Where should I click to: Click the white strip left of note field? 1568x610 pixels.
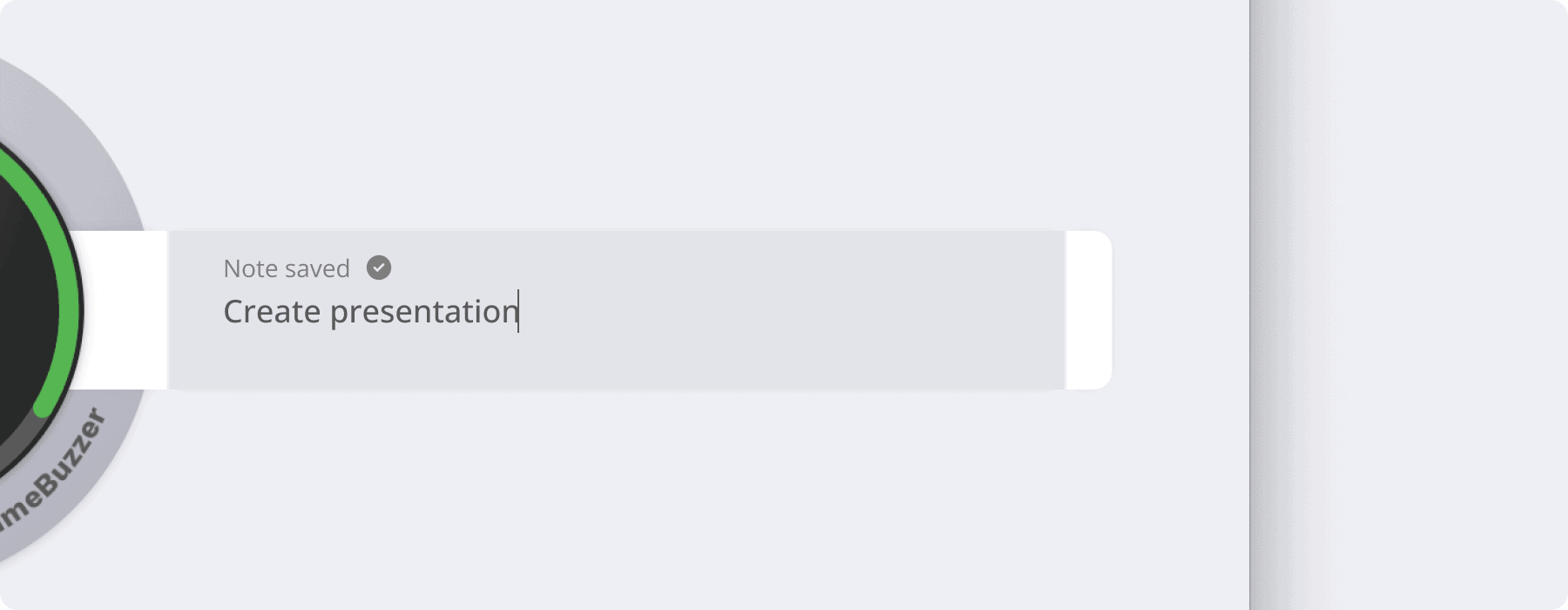point(124,310)
